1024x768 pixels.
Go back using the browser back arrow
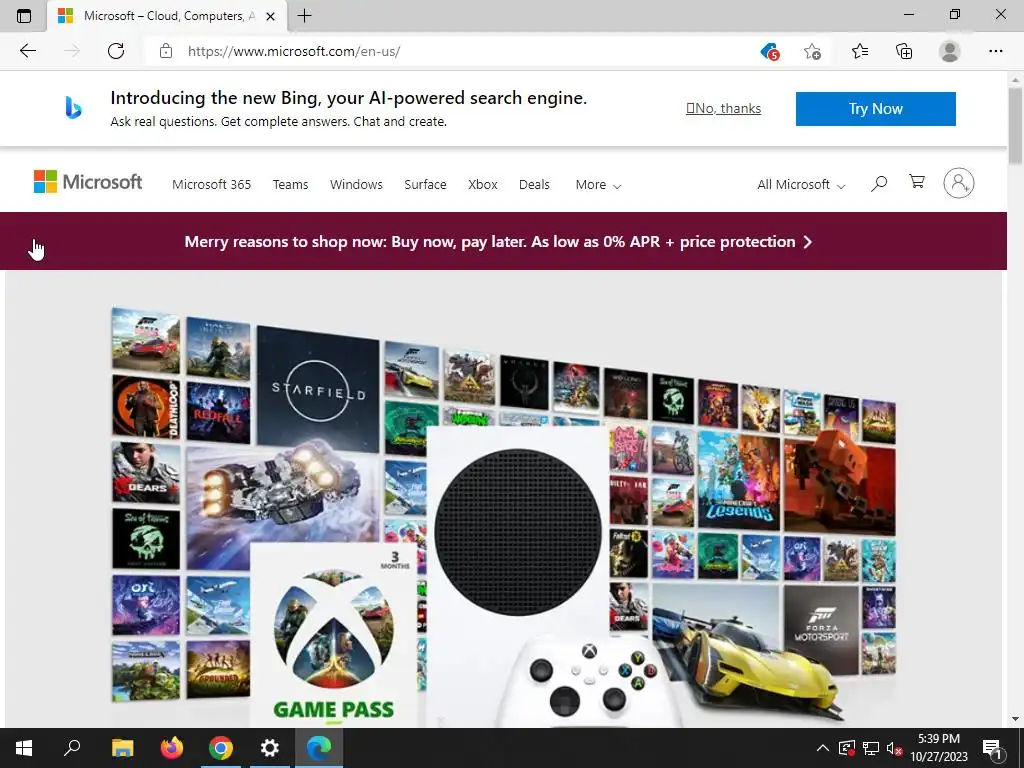(27, 51)
